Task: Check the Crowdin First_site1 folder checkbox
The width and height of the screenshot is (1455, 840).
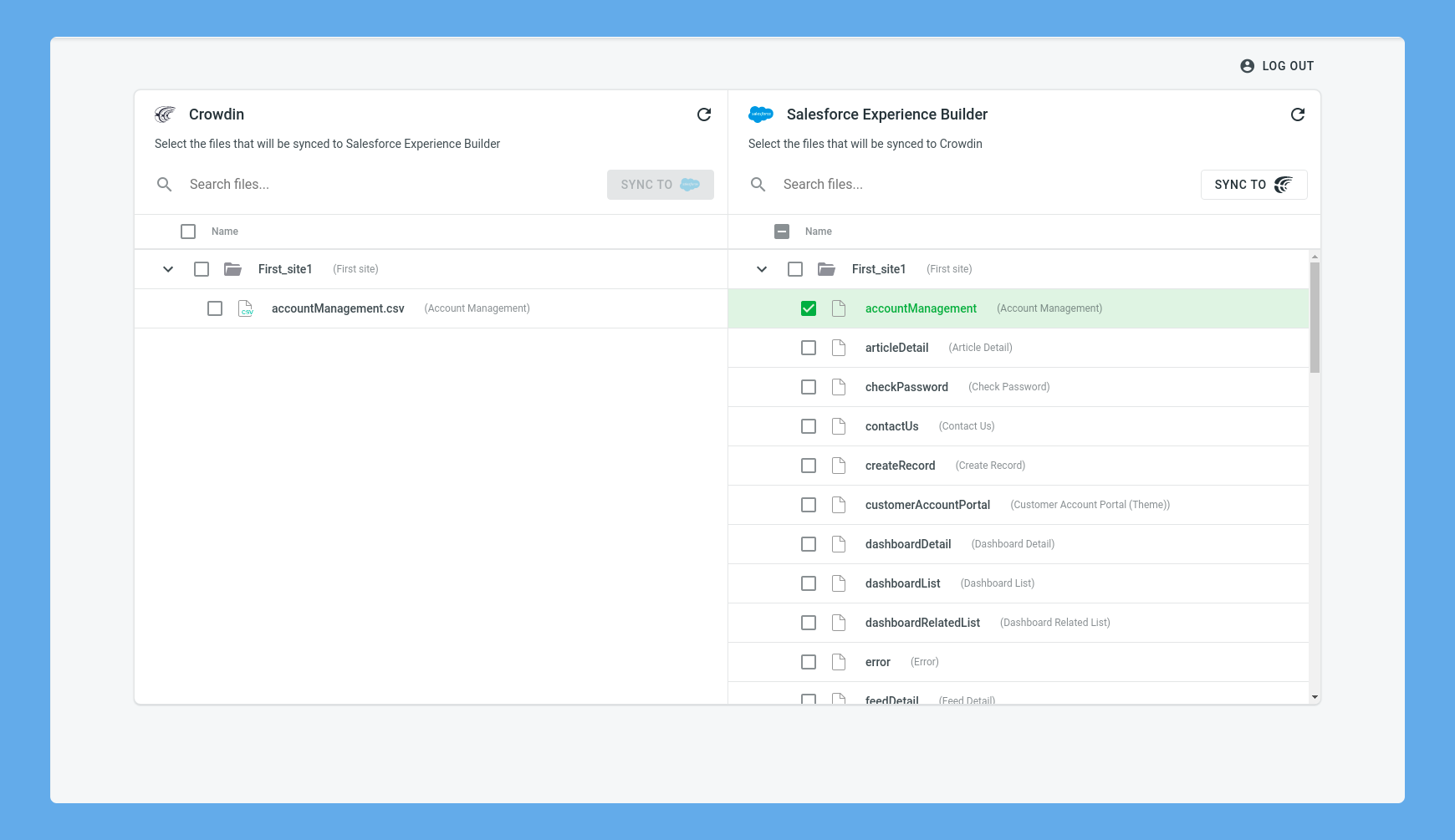Action: click(202, 269)
